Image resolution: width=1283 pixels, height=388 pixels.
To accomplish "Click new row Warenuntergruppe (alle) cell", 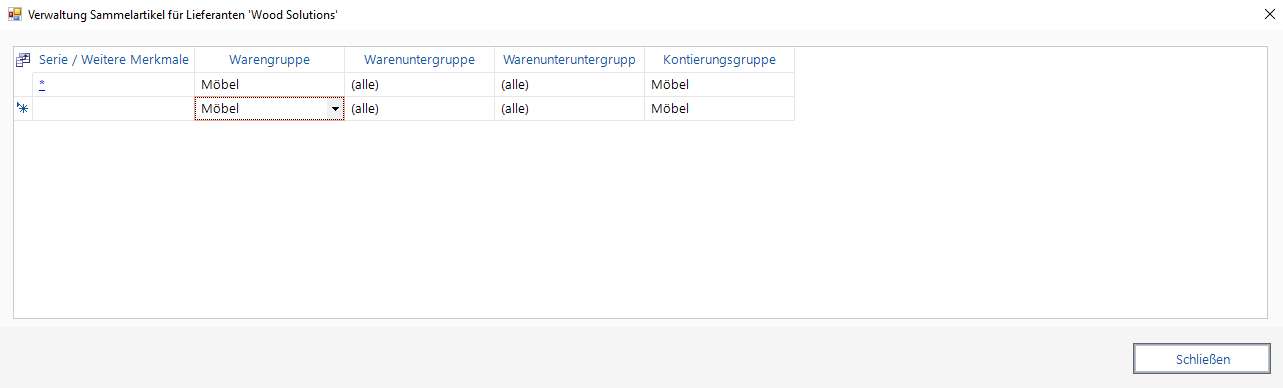I will pos(420,109).
